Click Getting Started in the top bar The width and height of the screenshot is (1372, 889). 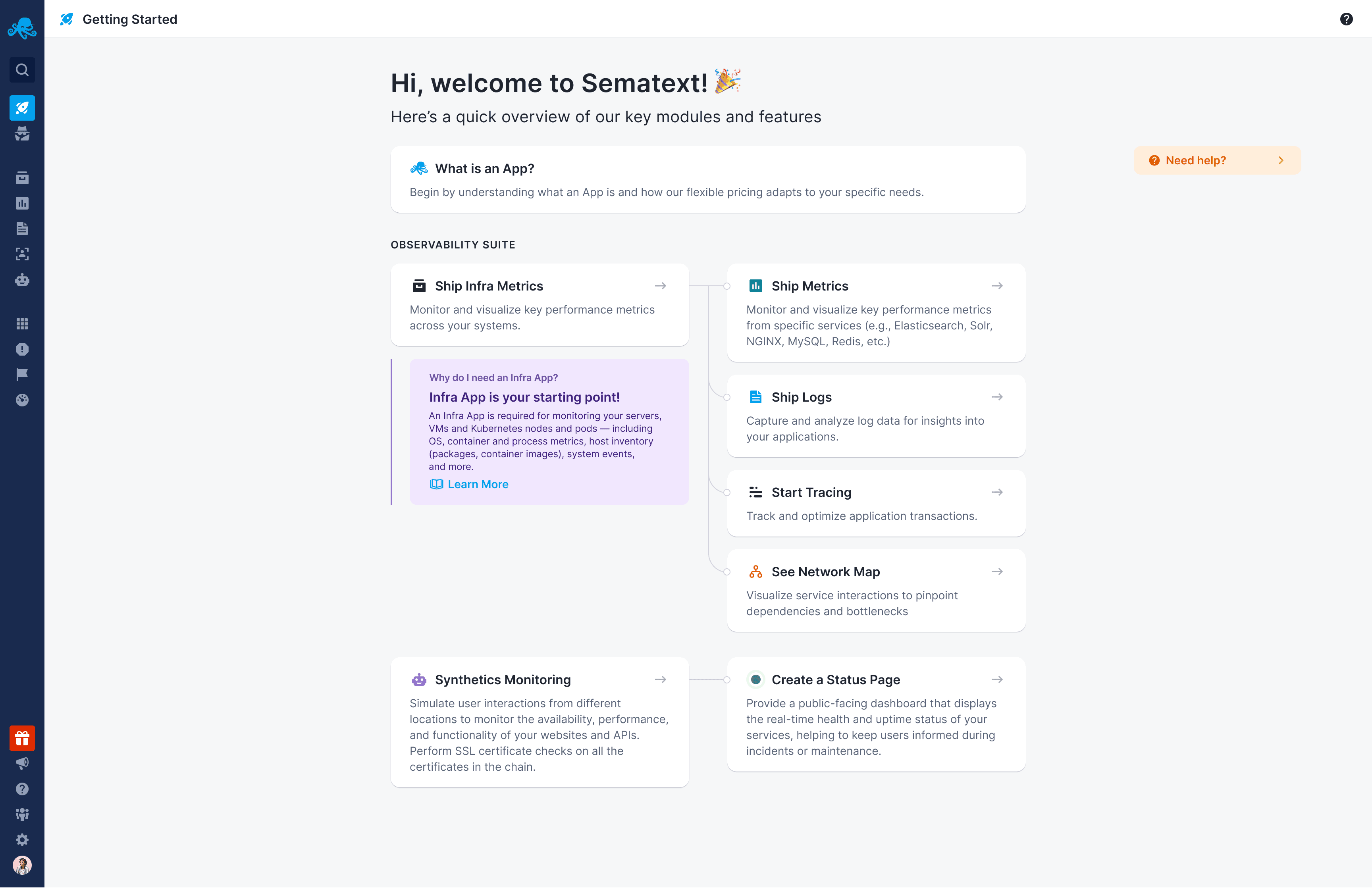pos(129,19)
